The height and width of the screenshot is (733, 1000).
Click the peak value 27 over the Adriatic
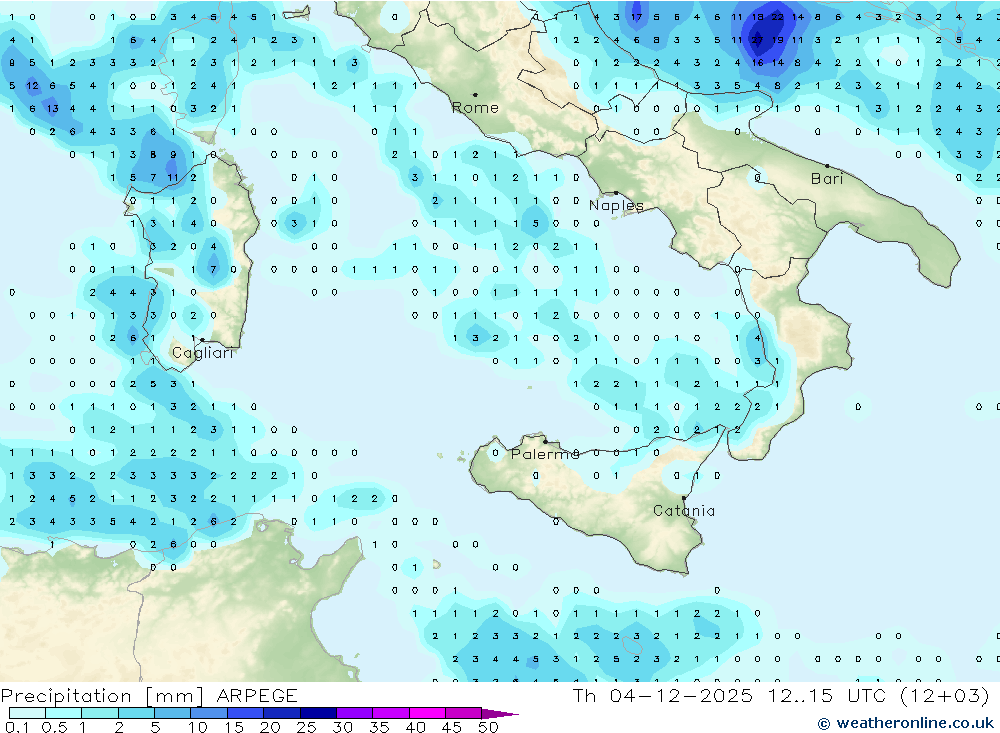pyautogui.click(x=757, y=40)
